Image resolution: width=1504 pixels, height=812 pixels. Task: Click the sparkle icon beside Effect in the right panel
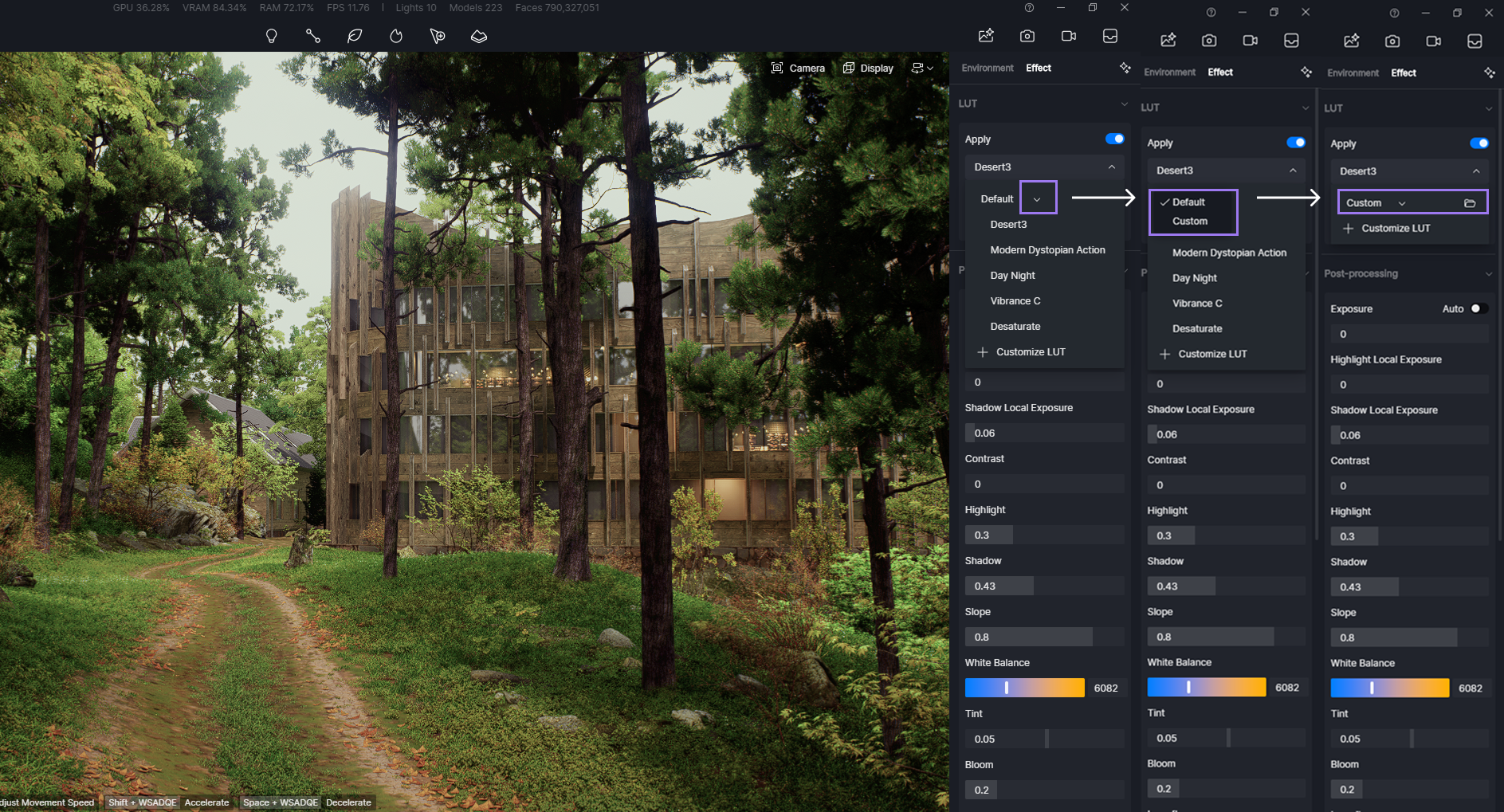1490,73
